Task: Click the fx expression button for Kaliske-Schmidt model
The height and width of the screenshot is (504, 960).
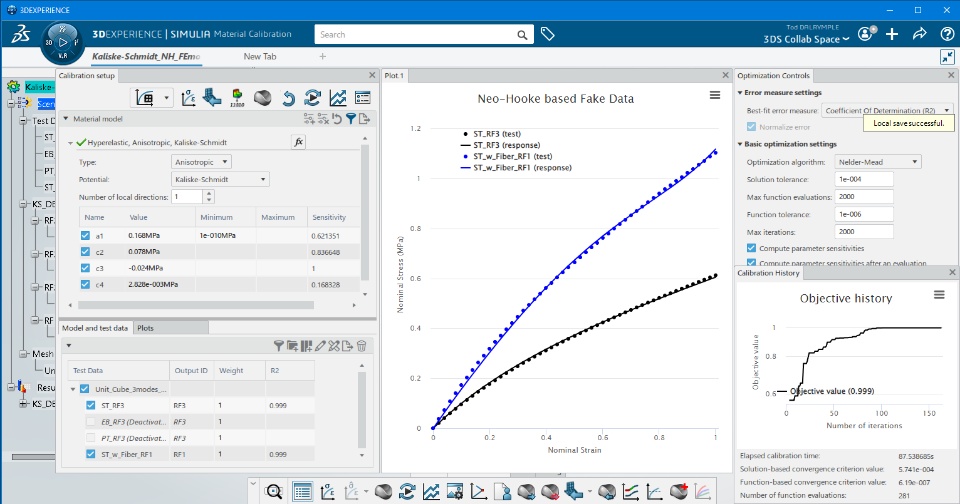Action: tap(298, 142)
